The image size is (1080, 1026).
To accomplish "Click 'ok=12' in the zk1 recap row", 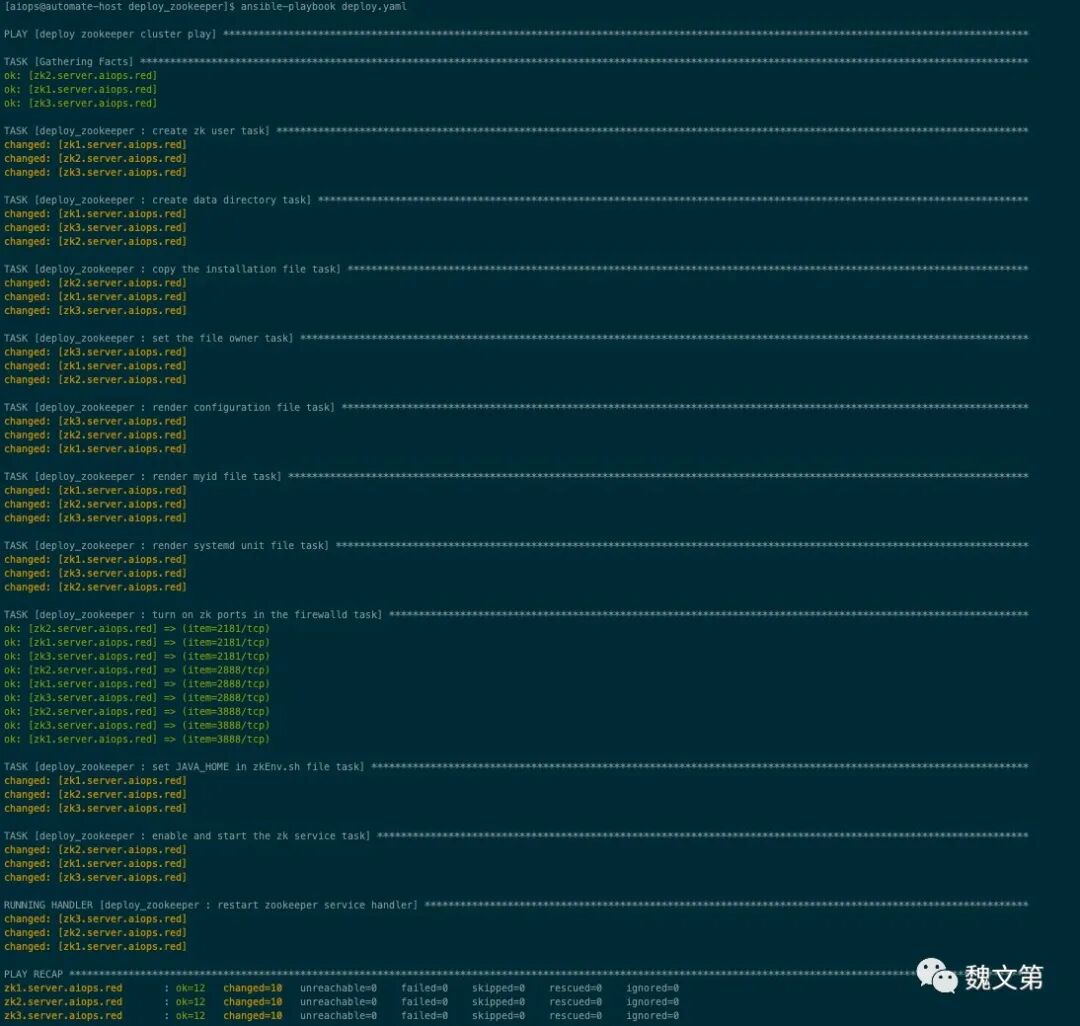I will click(x=190, y=988).
